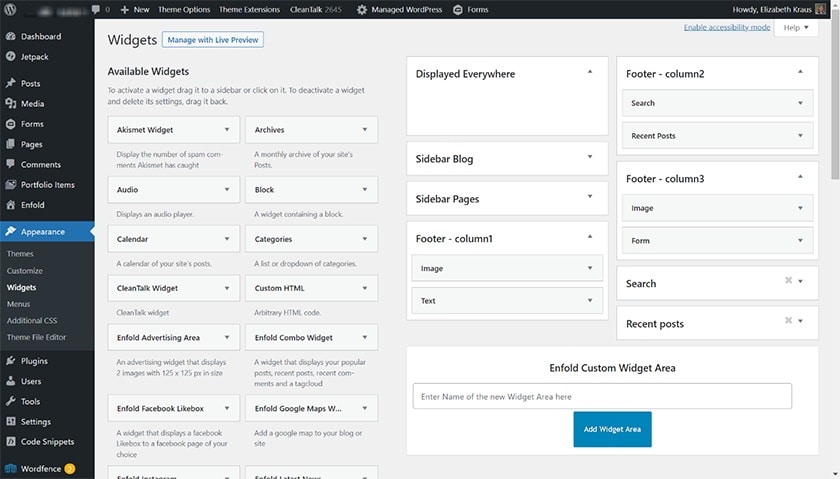Expand the Sidebar Pages widget area
840x479 pixels.
tap(590, 197)
